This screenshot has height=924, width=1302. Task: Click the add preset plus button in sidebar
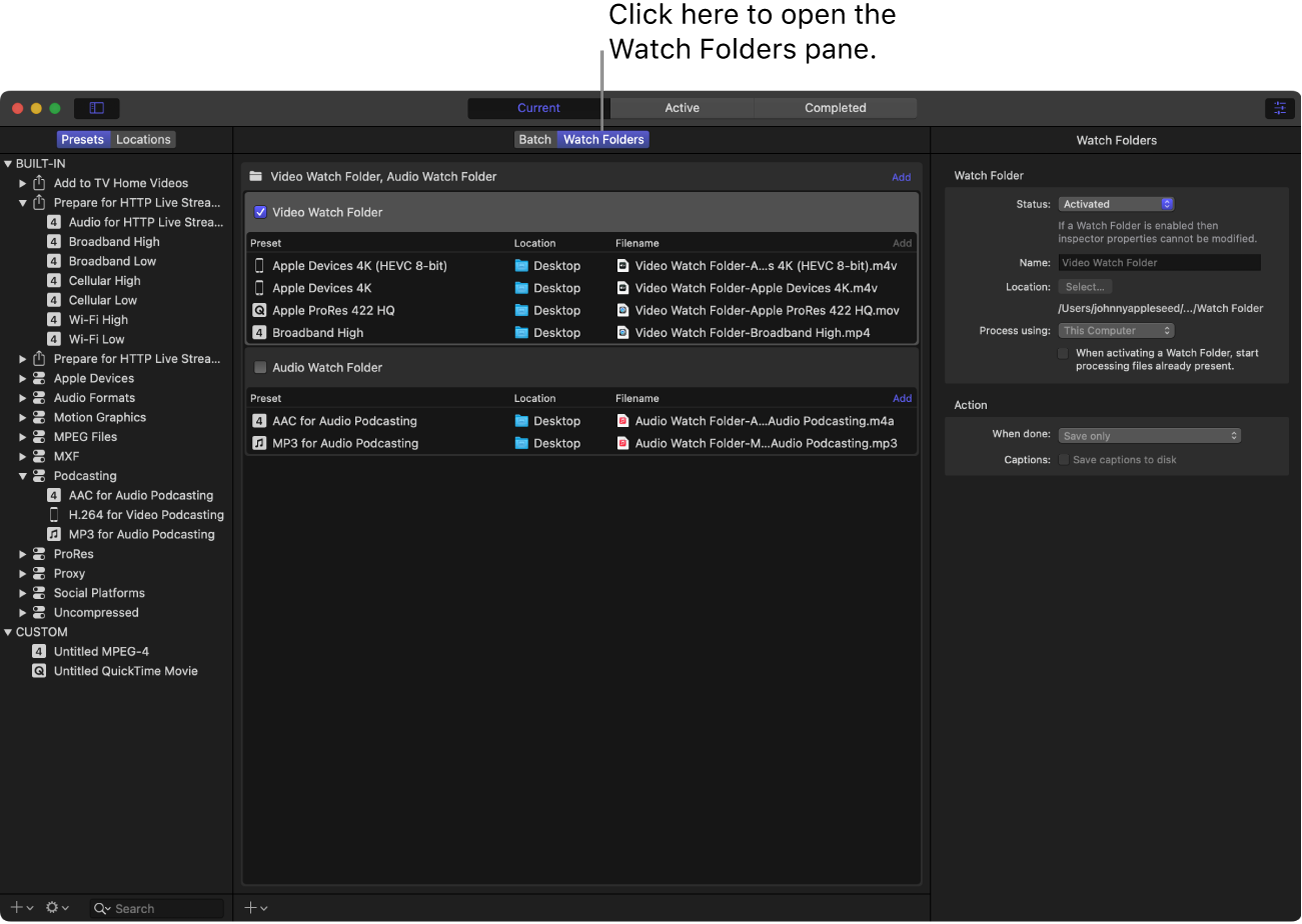[x=21, y=908]
